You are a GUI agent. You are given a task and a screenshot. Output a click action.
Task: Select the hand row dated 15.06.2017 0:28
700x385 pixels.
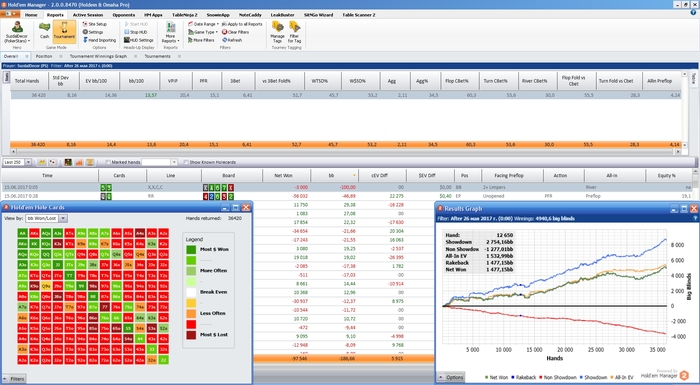click(x=347, y=196)
